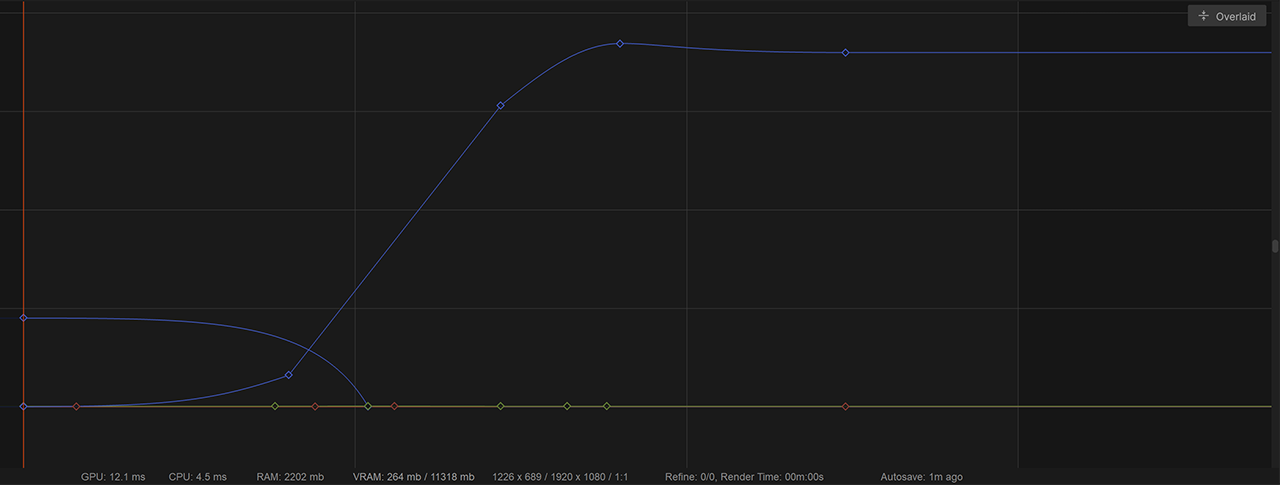Click the blue keyframe ending the straight ramp

[501, 105]
